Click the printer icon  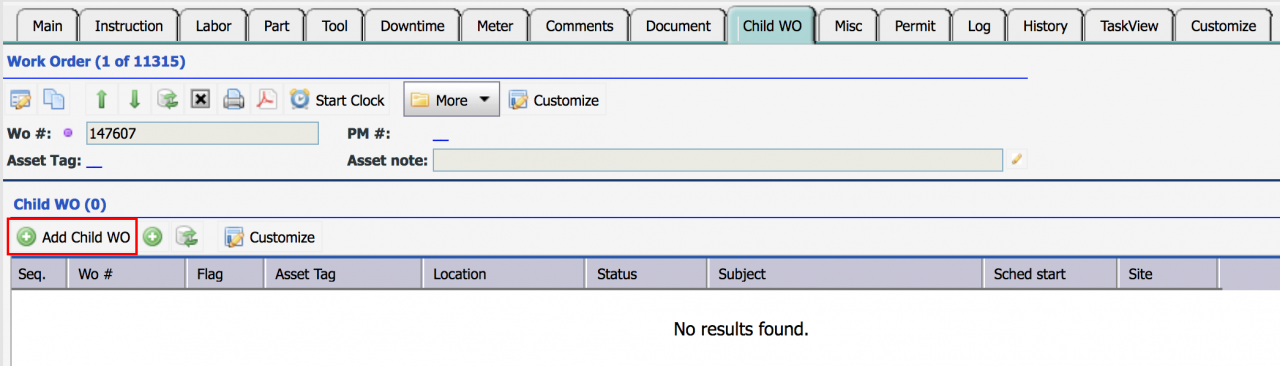233,100
